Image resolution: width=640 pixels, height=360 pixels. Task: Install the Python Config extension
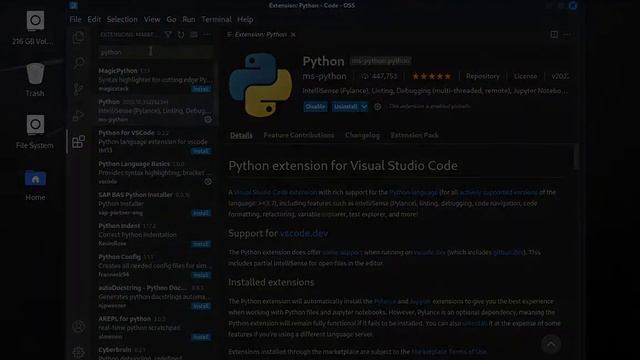coord(201,275)
